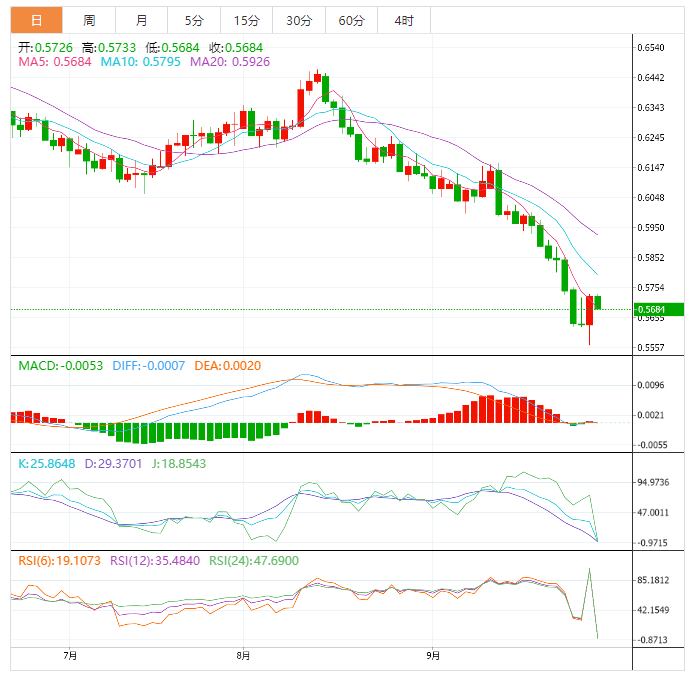Click the RSI(24):47.6900 label
Viewport: 693px width, 678px height.
tap(254, 561)
